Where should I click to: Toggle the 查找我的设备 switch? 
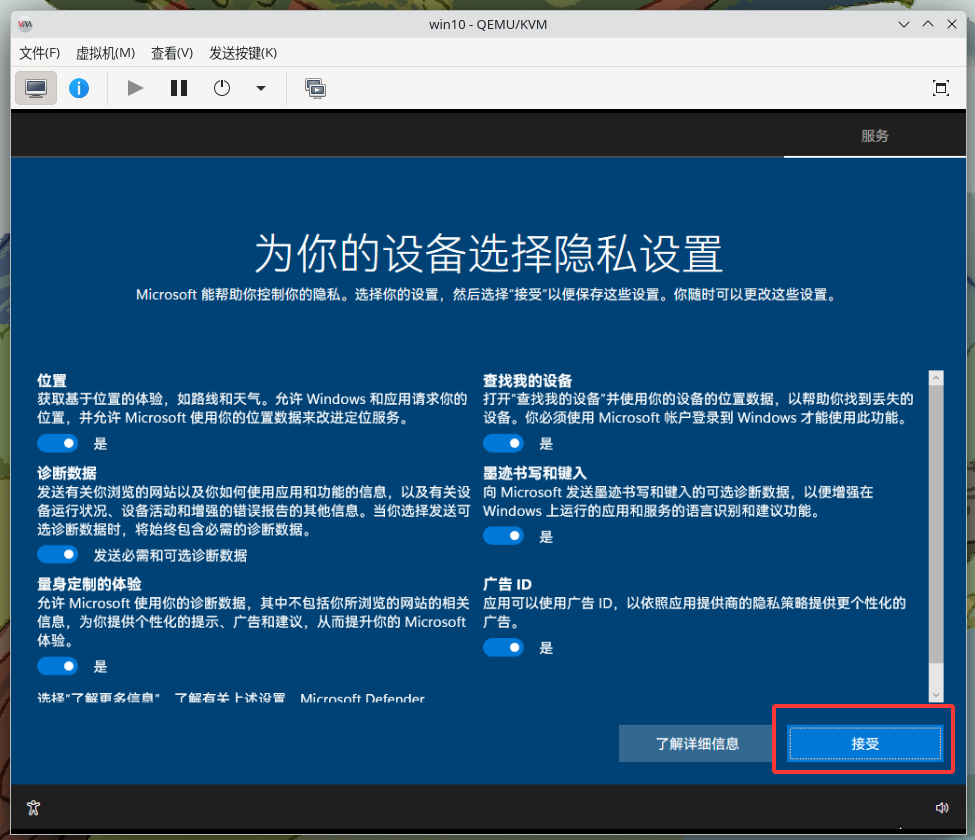[x=504, y=443]
